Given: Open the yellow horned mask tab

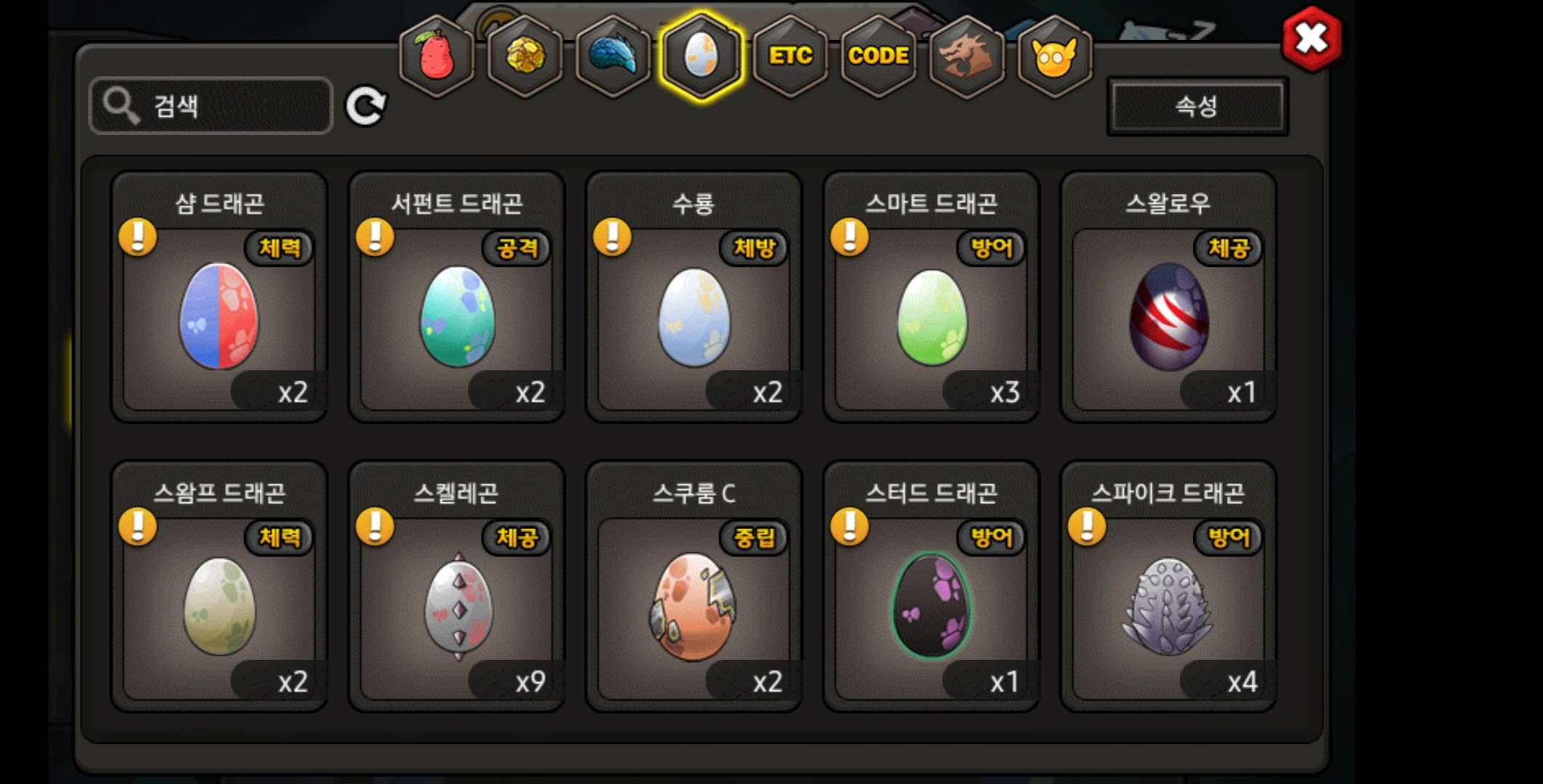Looking at the screenshot, I should 1054,56.
